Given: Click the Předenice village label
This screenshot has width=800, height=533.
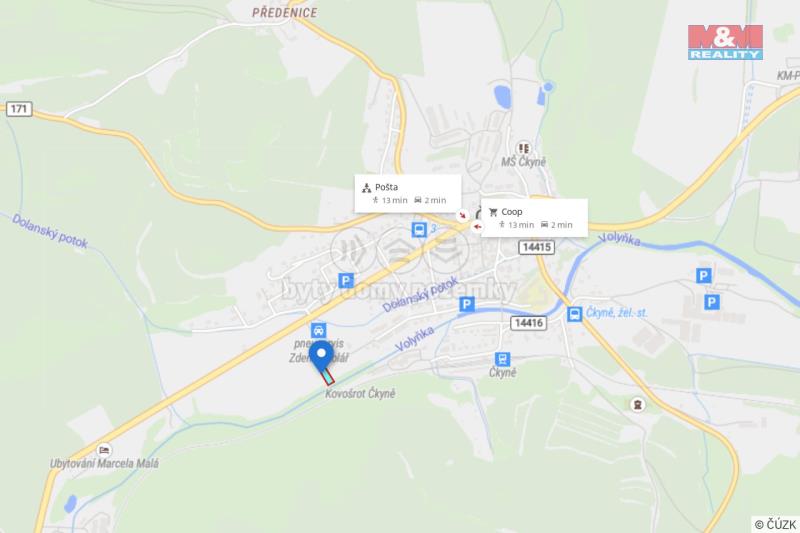Looking at the screenshot, I should pos(285,13).
